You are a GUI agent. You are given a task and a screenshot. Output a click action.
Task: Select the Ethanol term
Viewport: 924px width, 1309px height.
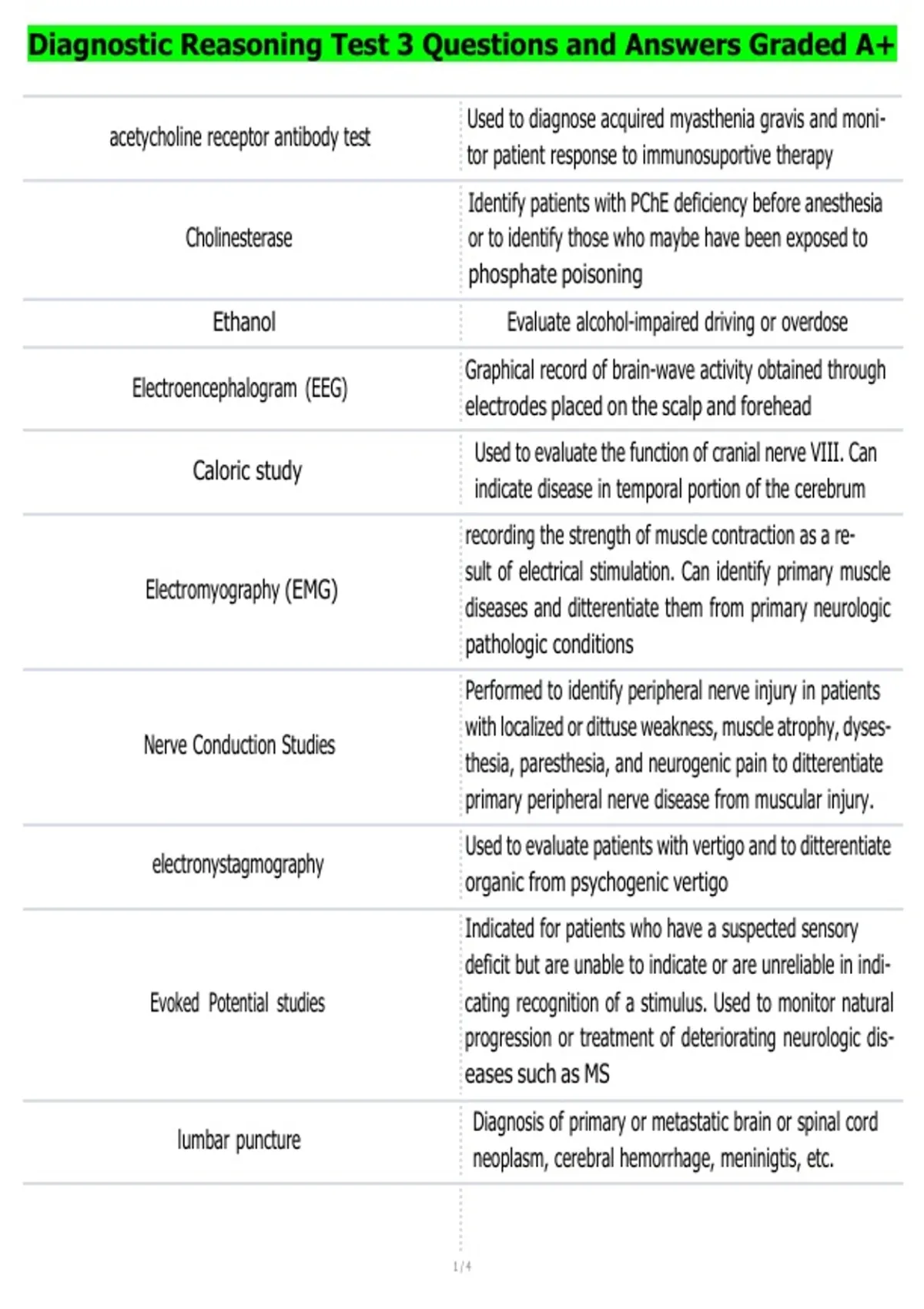tap(244, 322)
